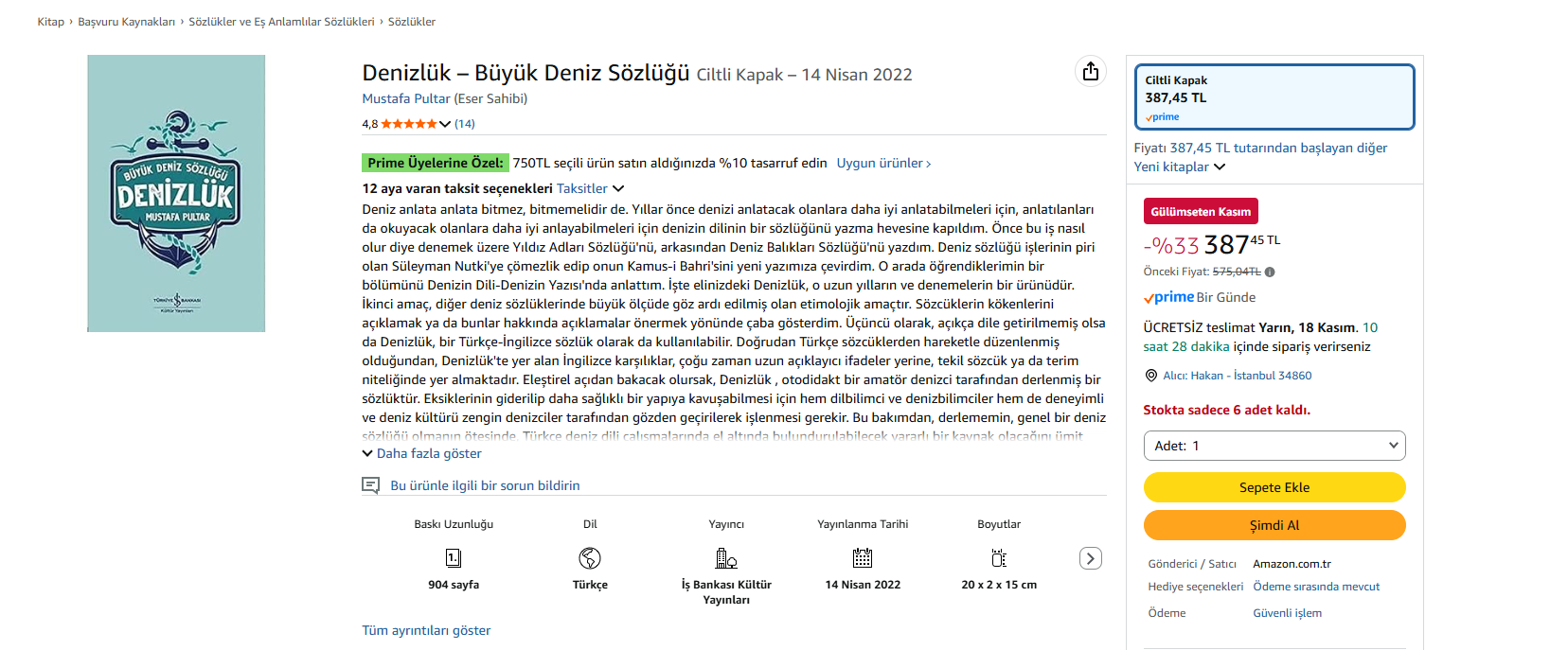Click the share icon beside the title

pos(1091,72)
